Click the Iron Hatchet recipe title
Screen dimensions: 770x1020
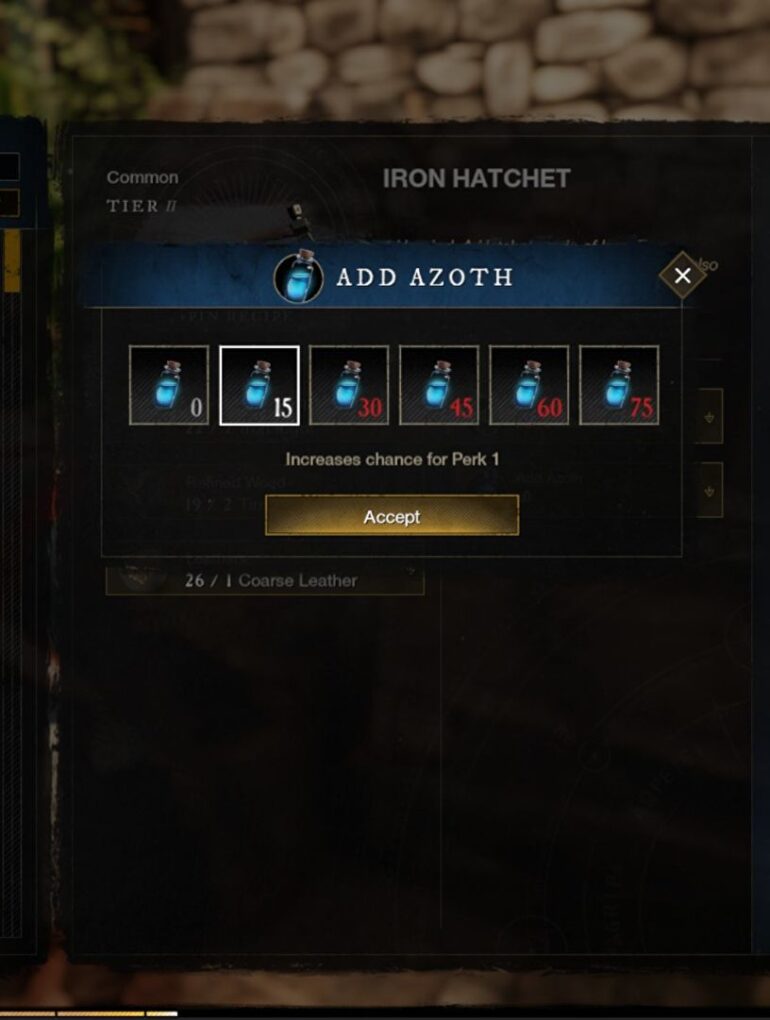pos(476,178)
